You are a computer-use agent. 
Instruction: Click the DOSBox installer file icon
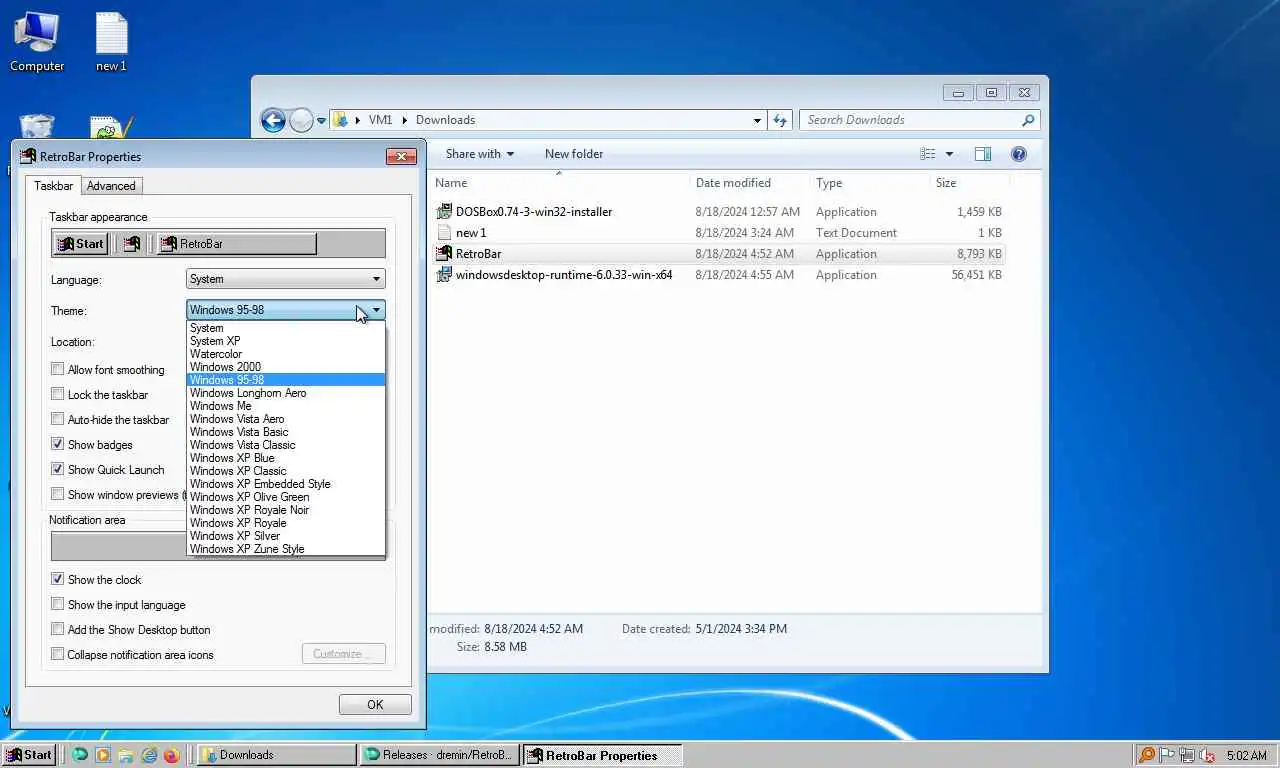coord(445,212)
